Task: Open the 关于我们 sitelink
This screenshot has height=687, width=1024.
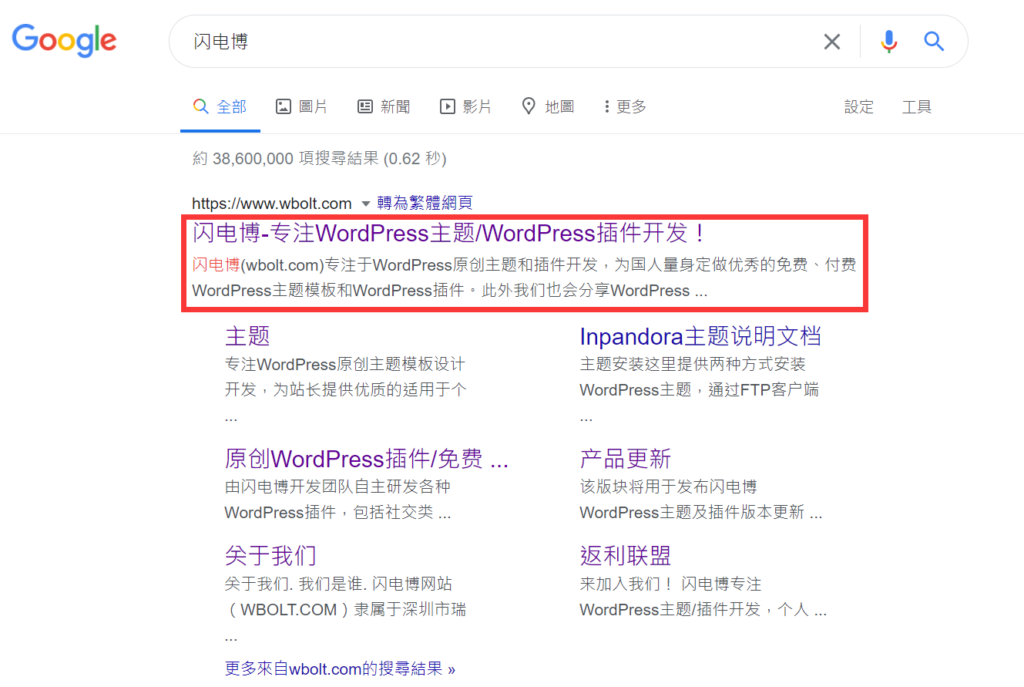Action: pyautogui.click(x=270, y=556)
